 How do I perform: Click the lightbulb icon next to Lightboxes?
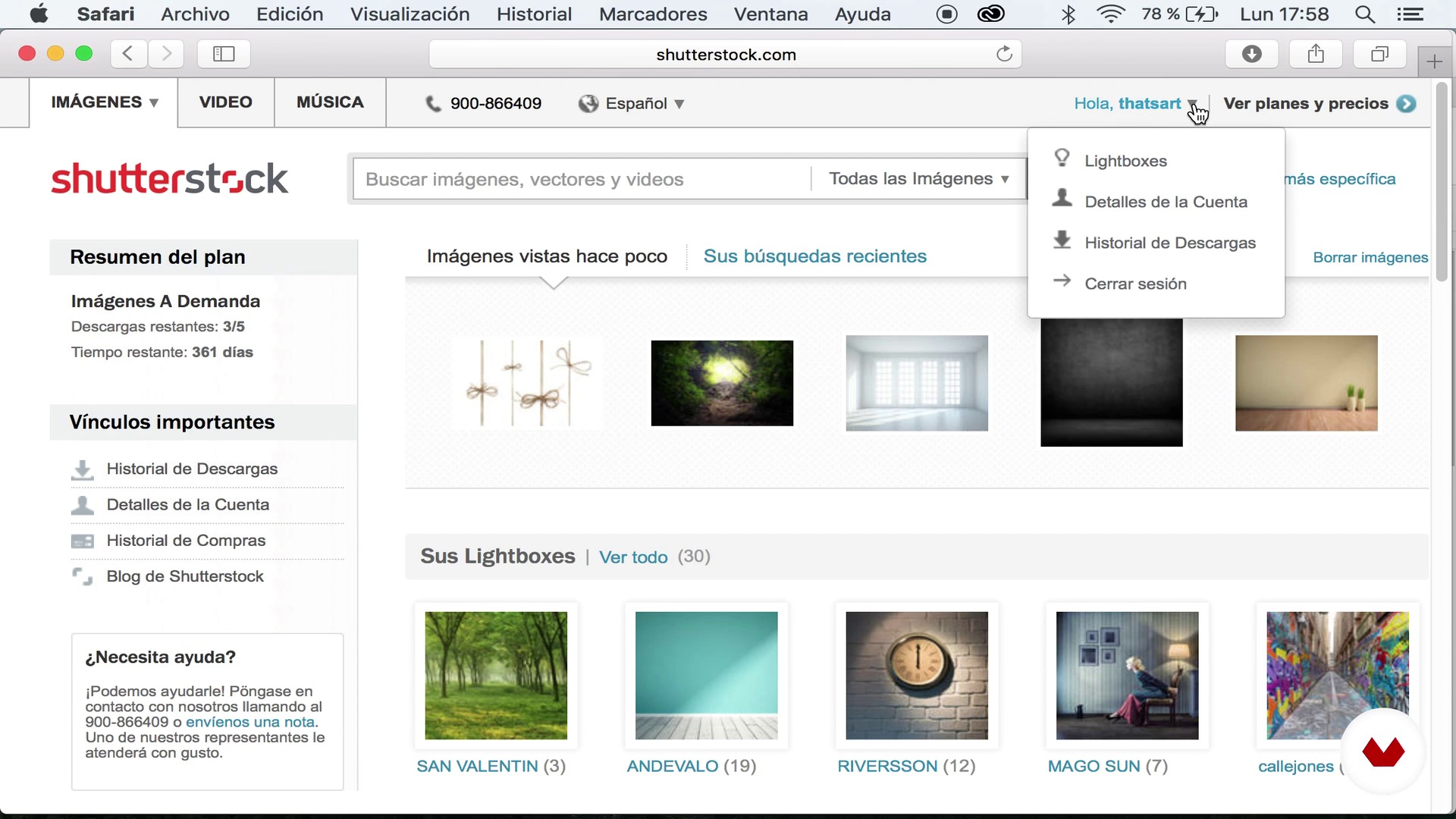1062,158
